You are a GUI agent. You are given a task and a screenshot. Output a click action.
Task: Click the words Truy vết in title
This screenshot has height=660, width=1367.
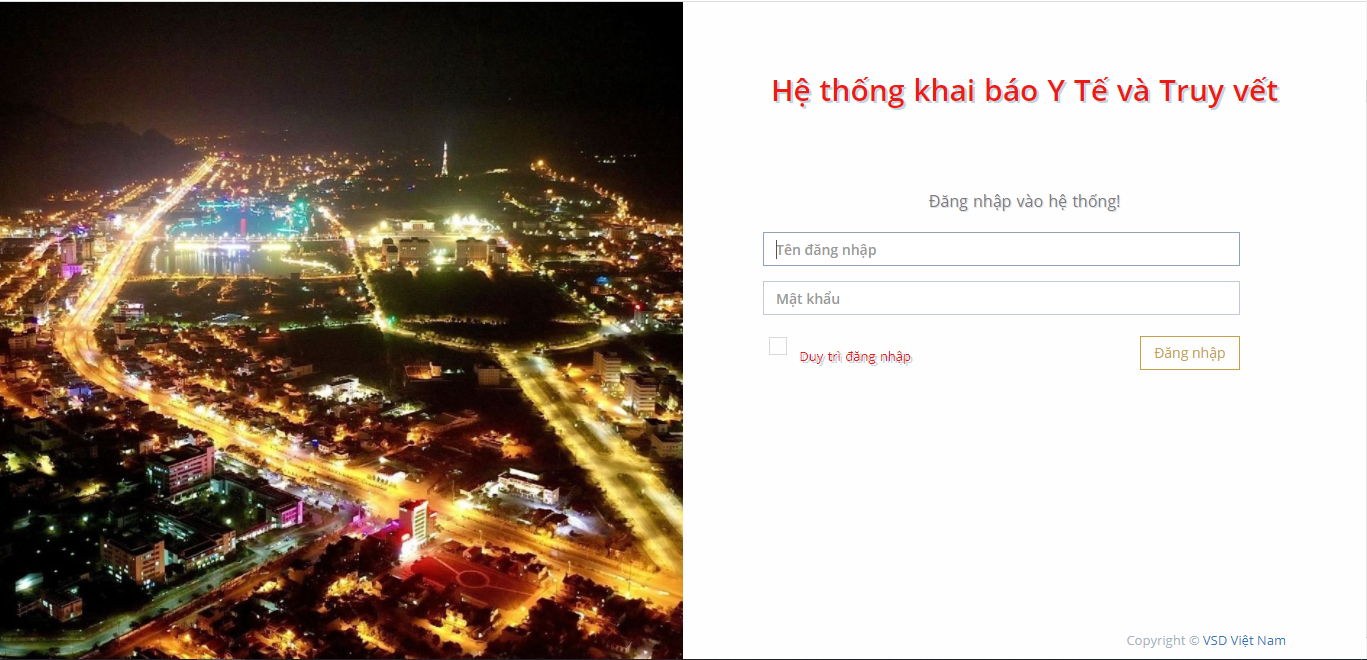pos(1219,91)
